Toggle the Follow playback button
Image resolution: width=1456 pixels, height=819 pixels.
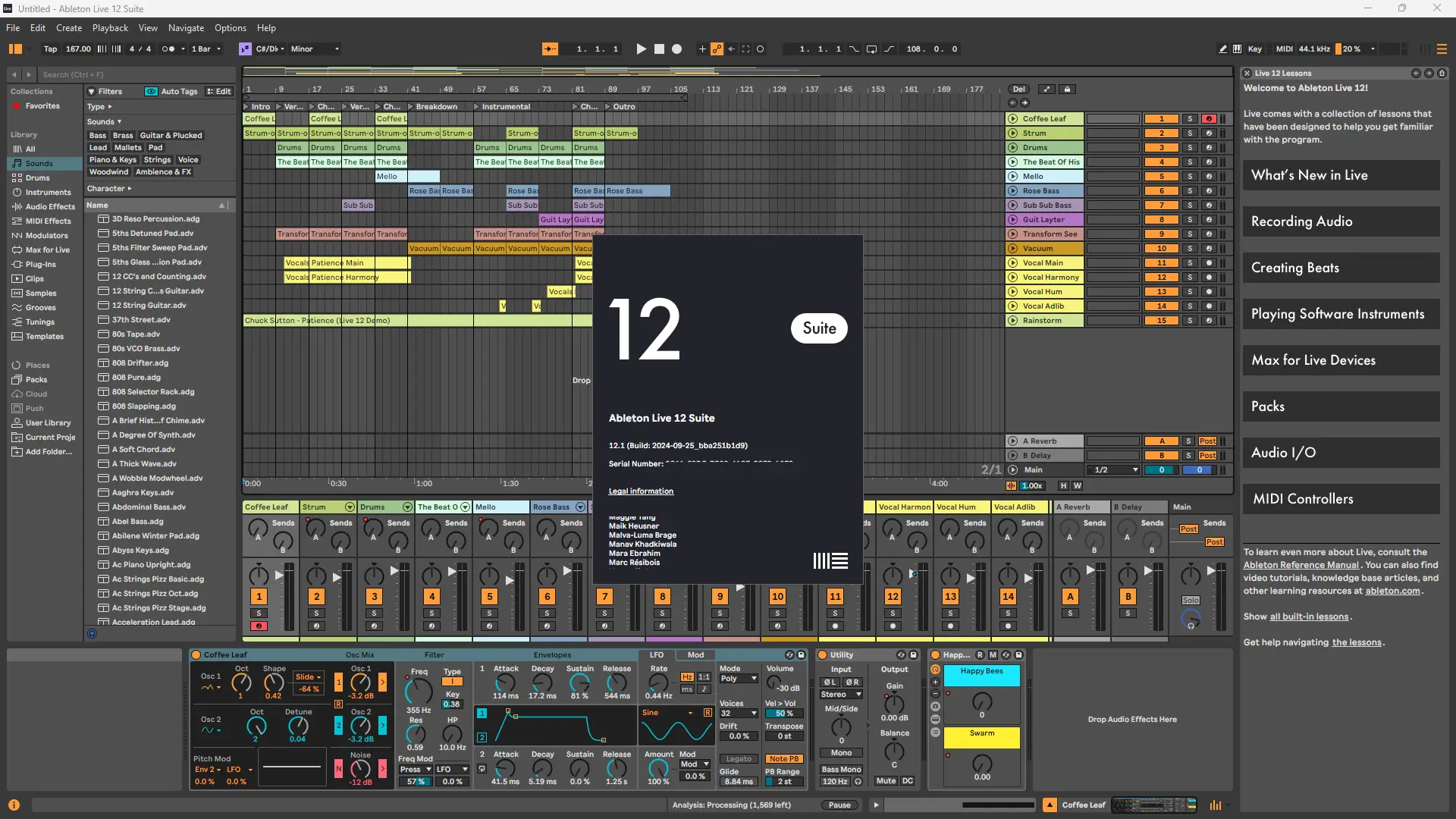[550, 49]
